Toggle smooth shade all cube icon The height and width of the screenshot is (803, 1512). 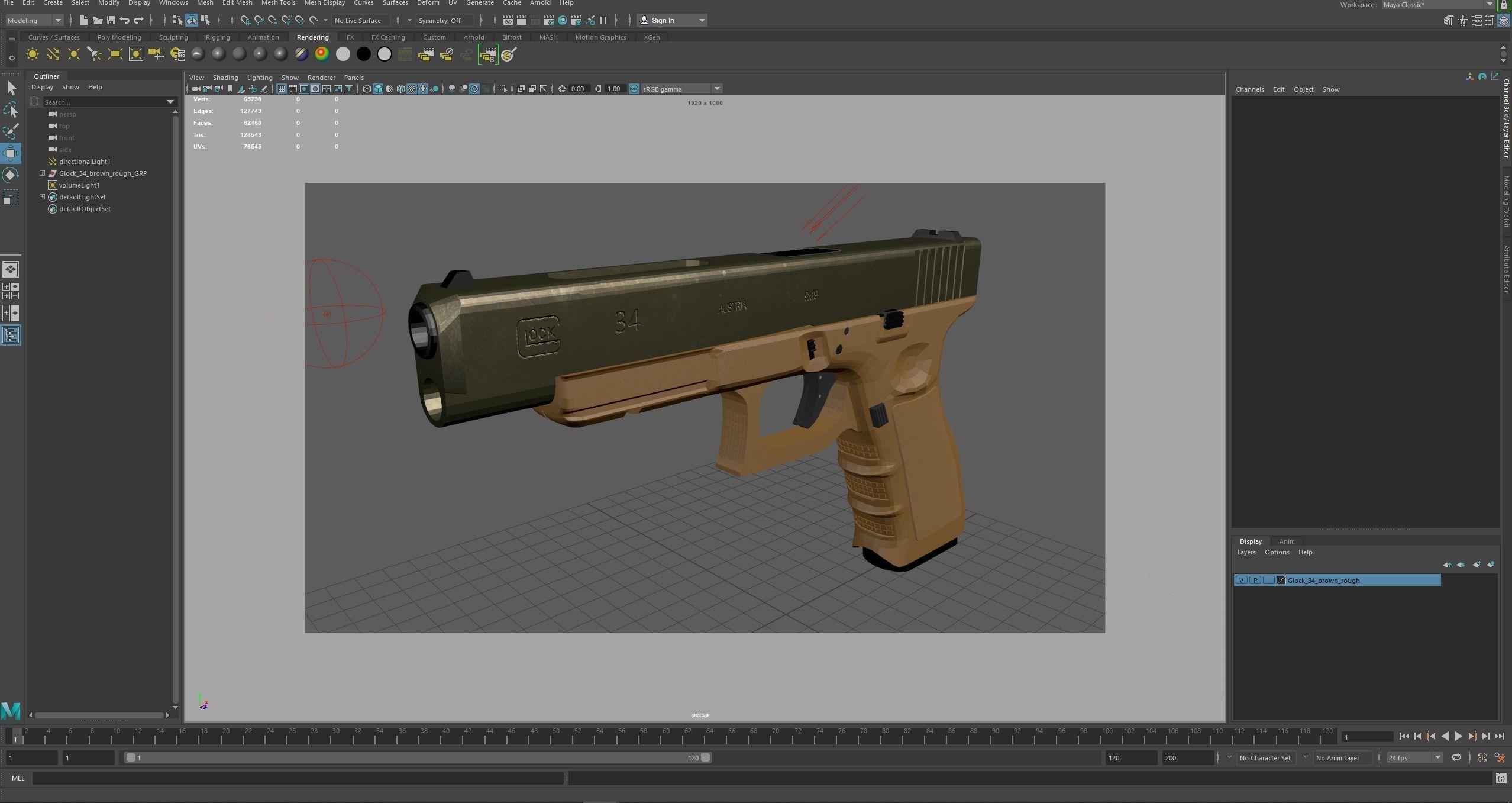378,89
